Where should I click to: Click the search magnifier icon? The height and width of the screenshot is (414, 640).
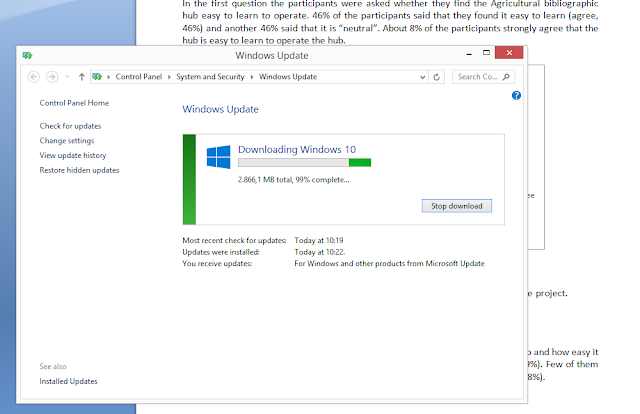(x=506, y=77)
